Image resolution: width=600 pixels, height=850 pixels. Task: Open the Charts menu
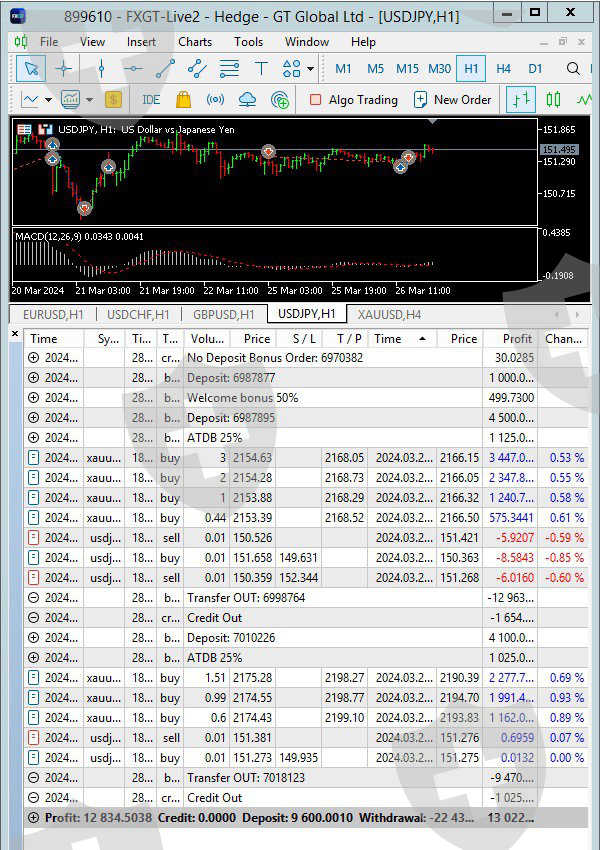195,42
